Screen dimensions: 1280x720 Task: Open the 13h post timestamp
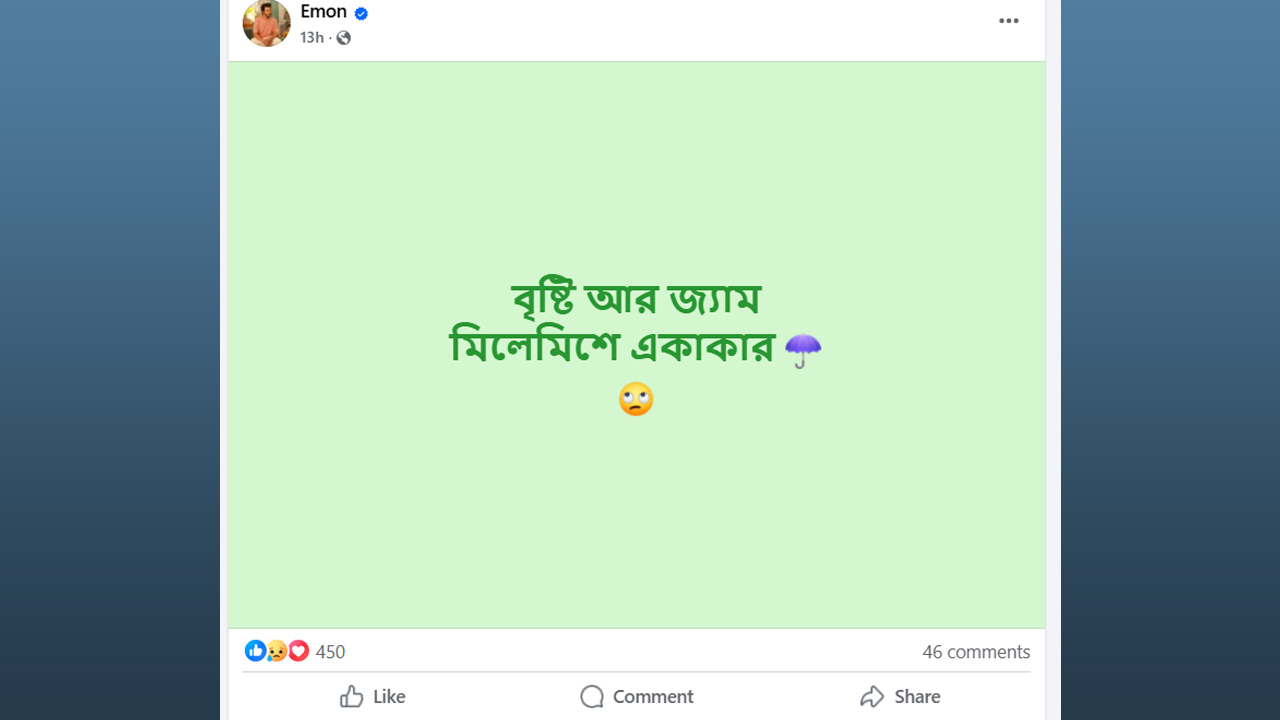[311, 38]
